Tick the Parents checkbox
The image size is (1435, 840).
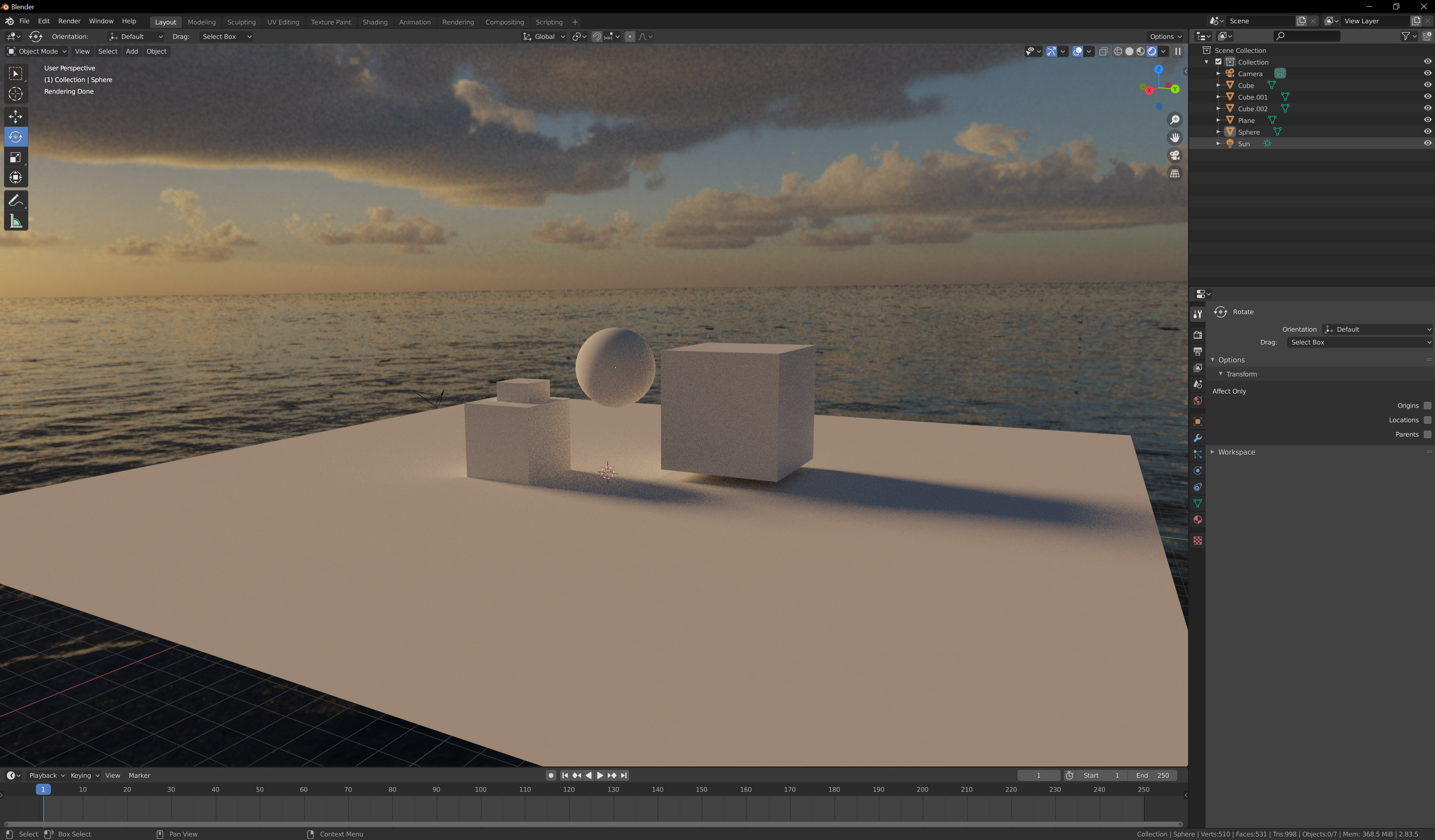[1427, 434]
